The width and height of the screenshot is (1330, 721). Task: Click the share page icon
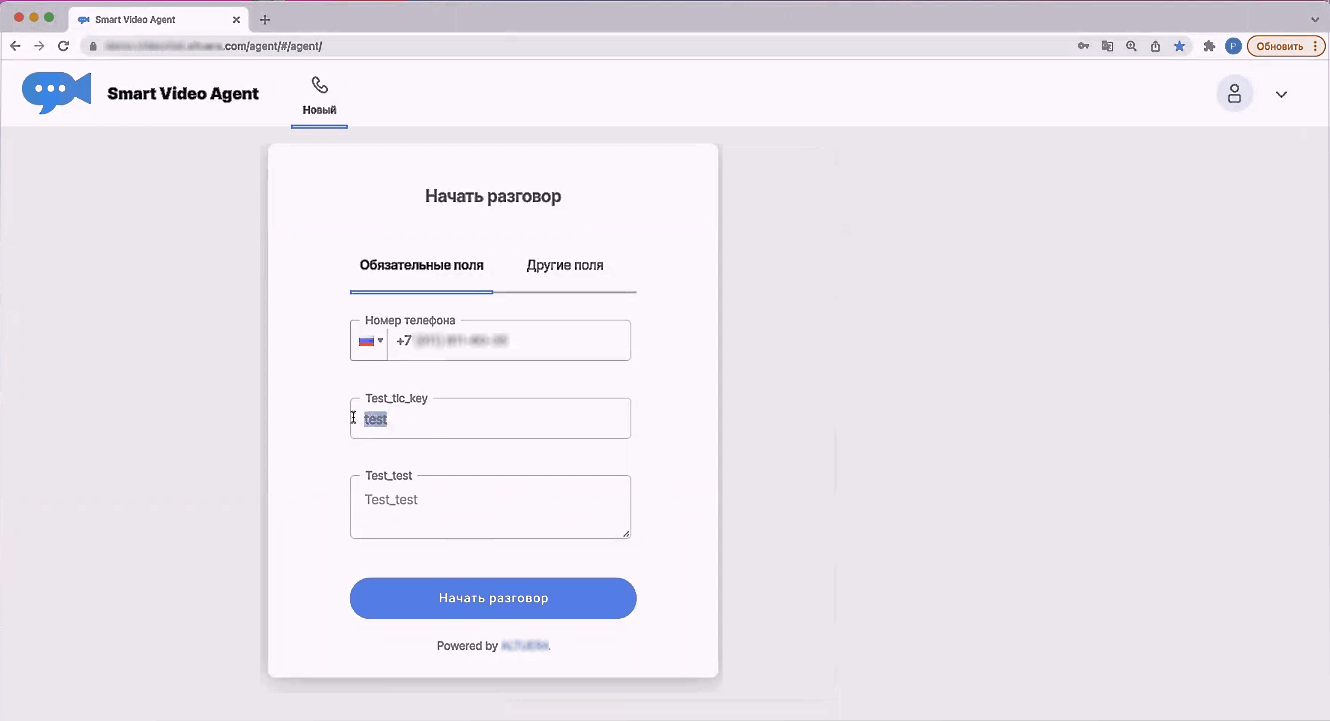click(1155, 46)
